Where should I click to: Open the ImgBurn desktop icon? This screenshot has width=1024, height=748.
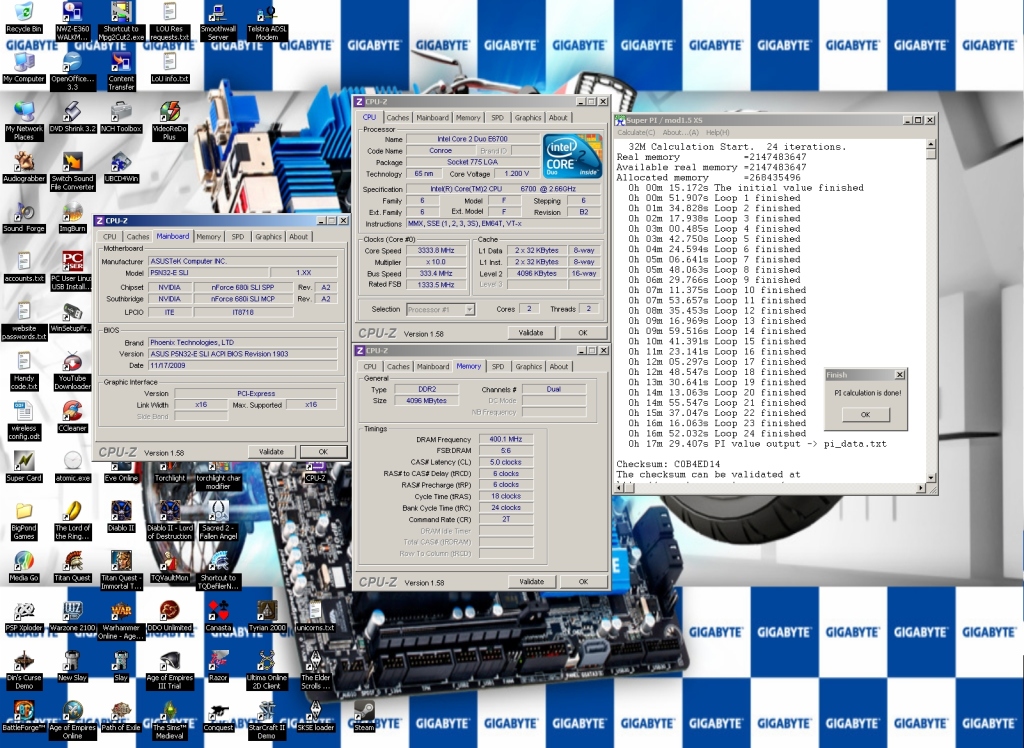point(72,218)
